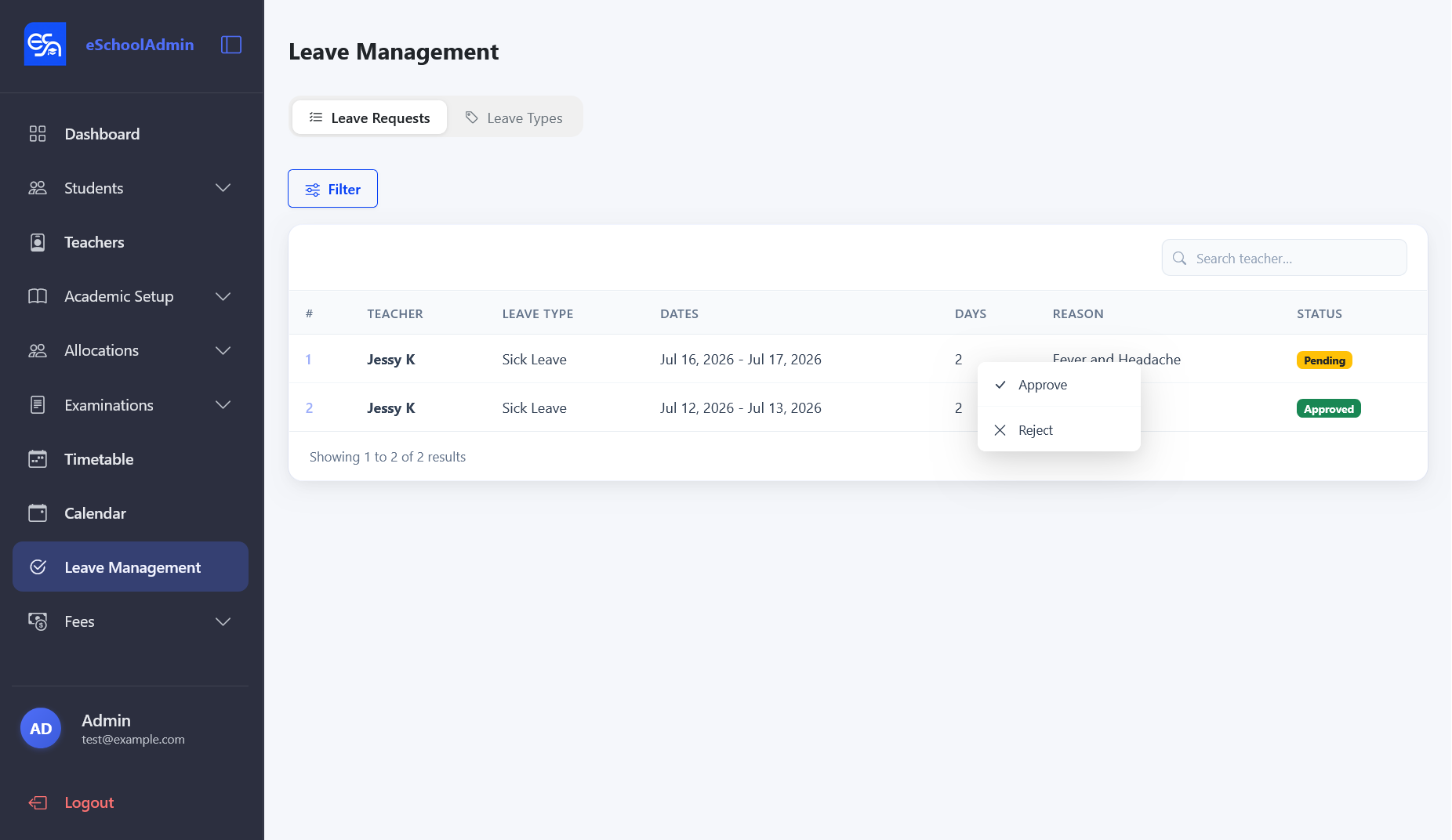Click "Showing 1 to 2 of 2 results"
Image resolution: width=1452 pixels, height=840 pixels.
pos(388,457)
